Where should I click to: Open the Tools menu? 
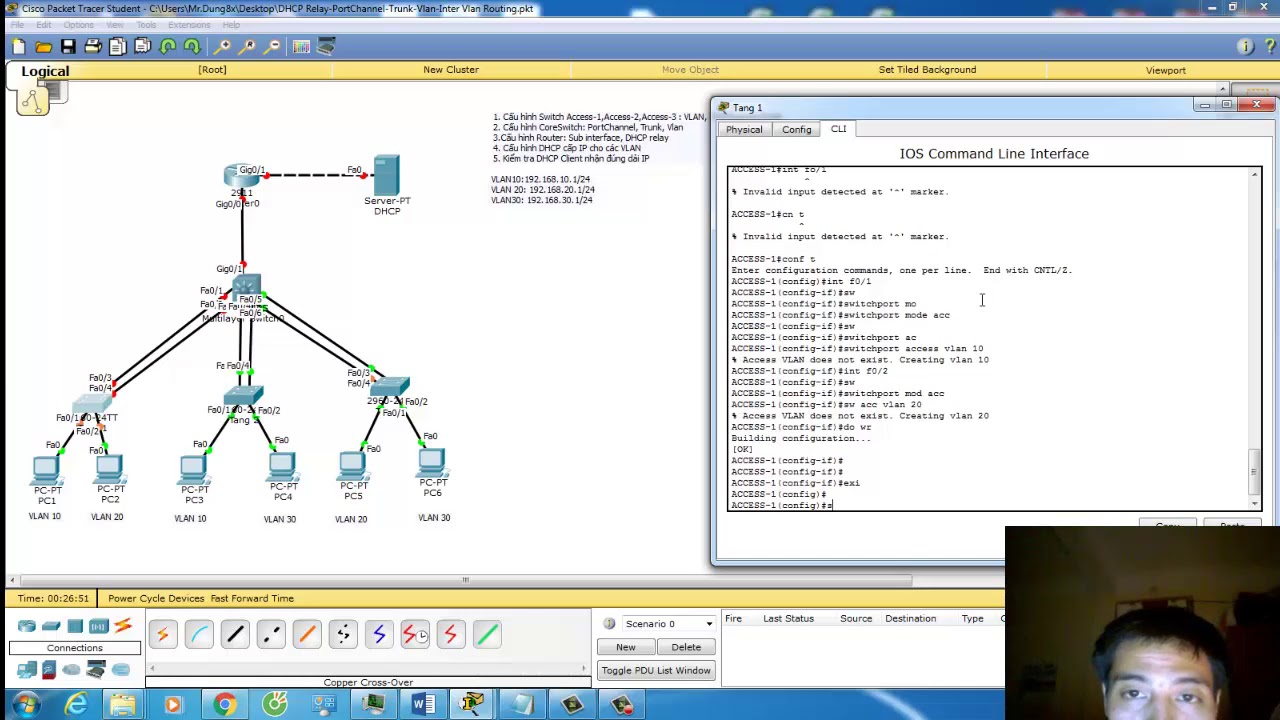[145, 24]
